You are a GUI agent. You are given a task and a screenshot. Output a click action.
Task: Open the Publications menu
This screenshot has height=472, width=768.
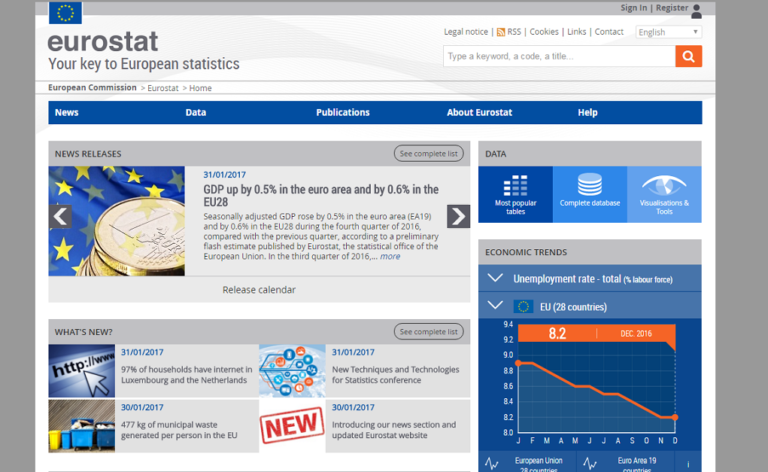coord(343,113)
